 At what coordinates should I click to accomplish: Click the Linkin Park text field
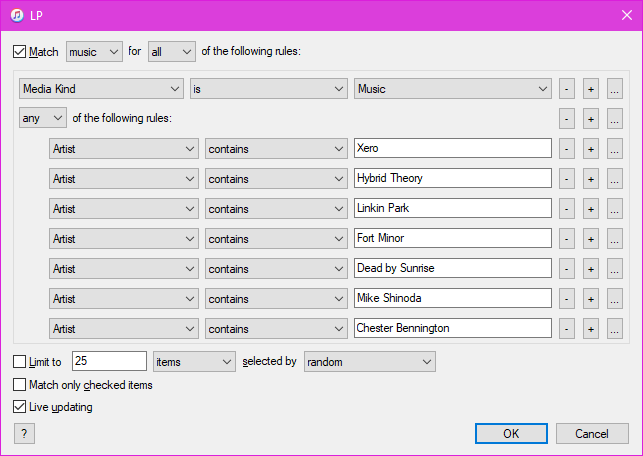453,208
